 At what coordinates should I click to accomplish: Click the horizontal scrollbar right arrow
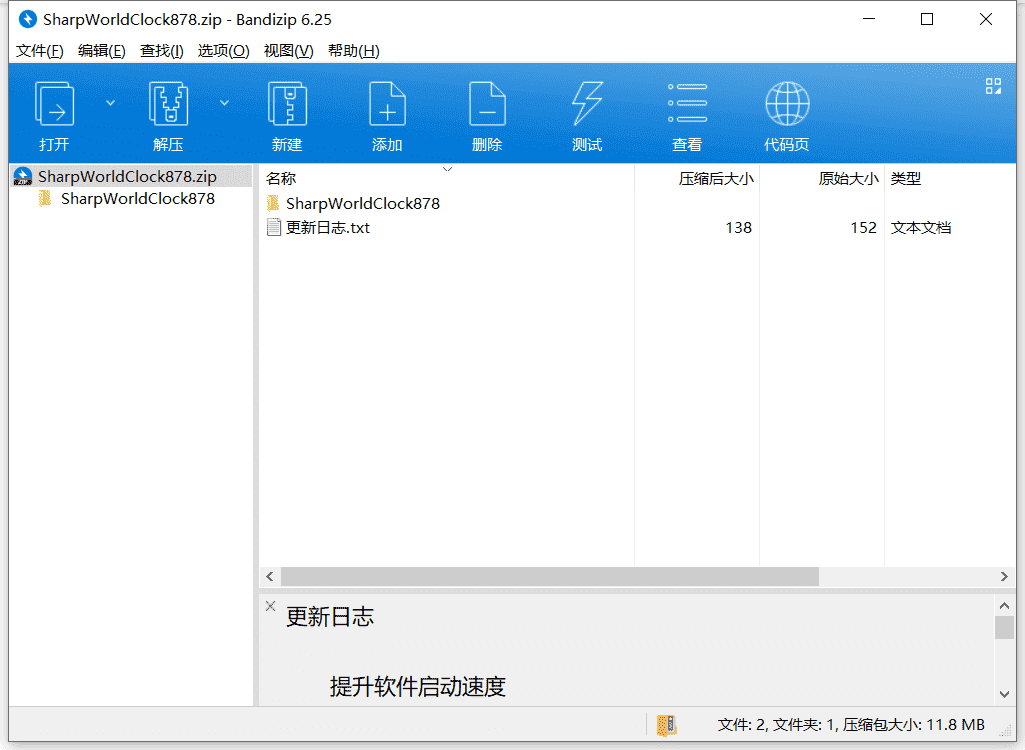click(x=1004, y=577)
